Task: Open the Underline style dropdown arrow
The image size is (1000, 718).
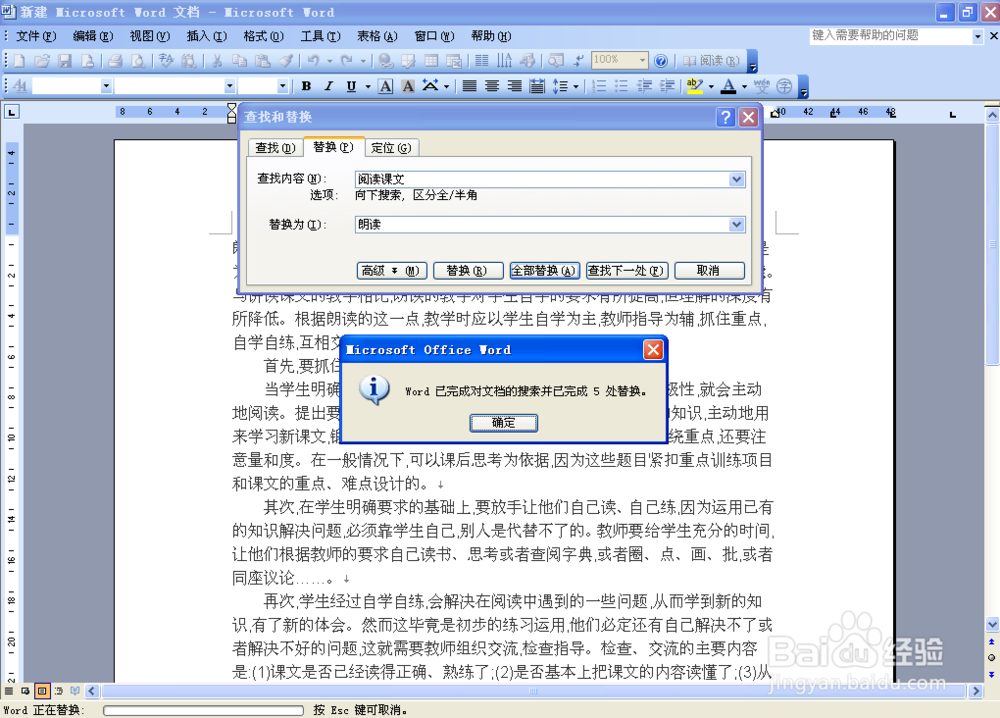Action: pyautogui.click(x=367, y=86)
